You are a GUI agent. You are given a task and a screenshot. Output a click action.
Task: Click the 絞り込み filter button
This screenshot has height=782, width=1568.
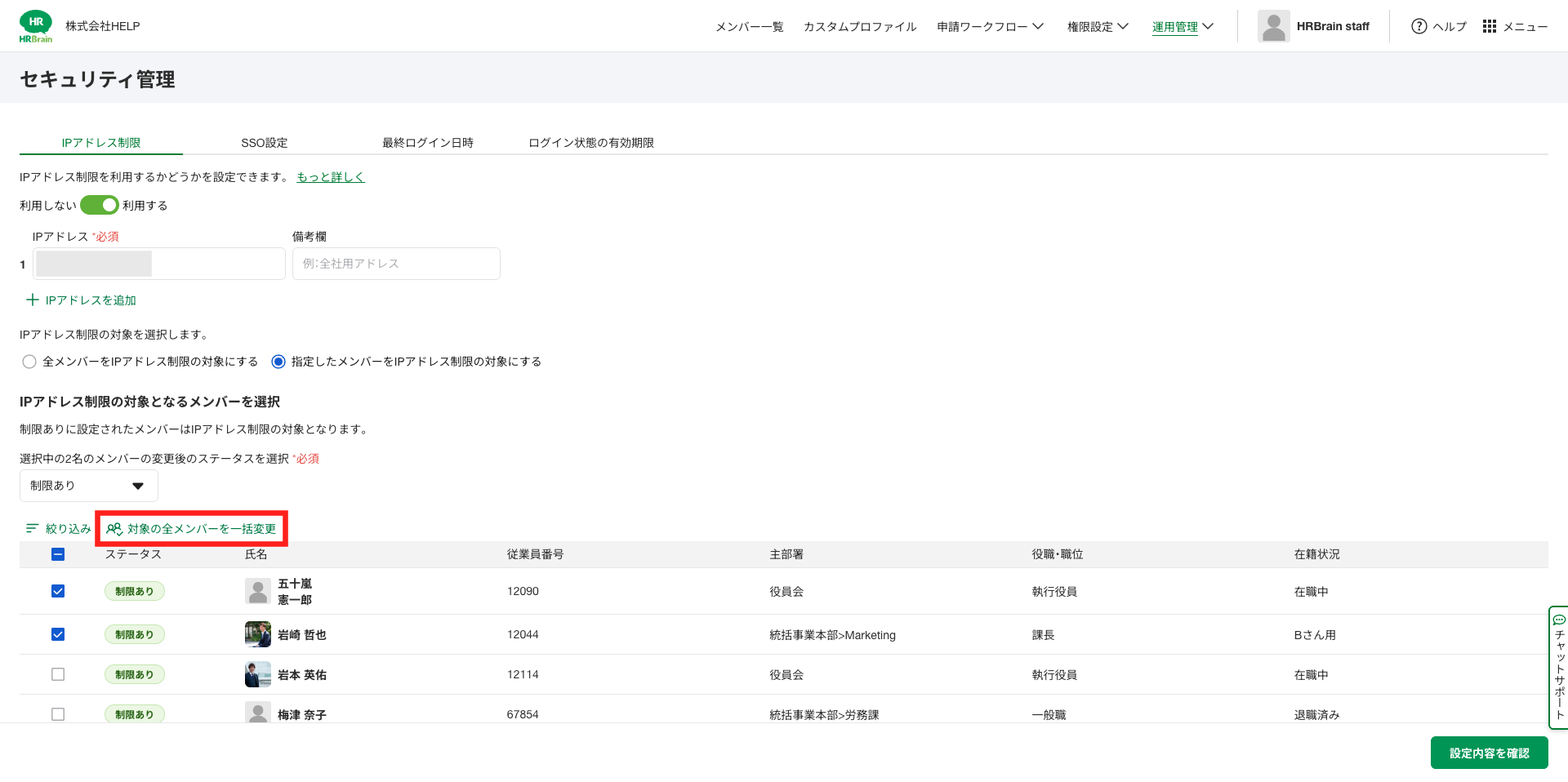coord(59,528)
